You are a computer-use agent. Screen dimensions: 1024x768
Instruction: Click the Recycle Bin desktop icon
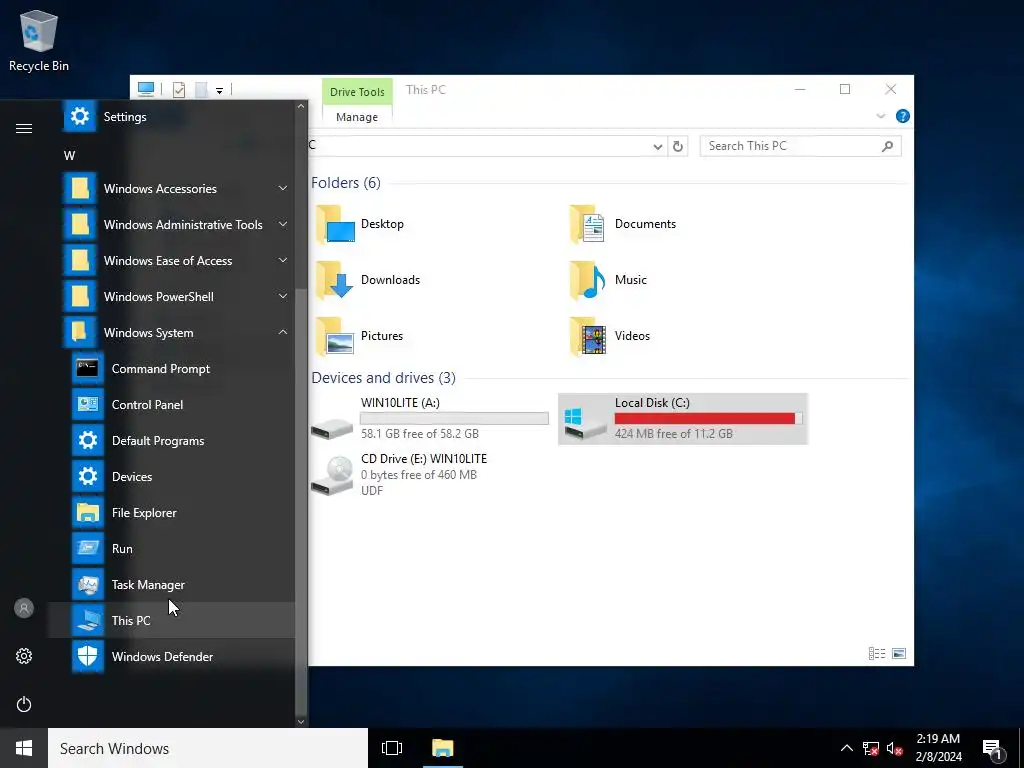coord(39,40)
